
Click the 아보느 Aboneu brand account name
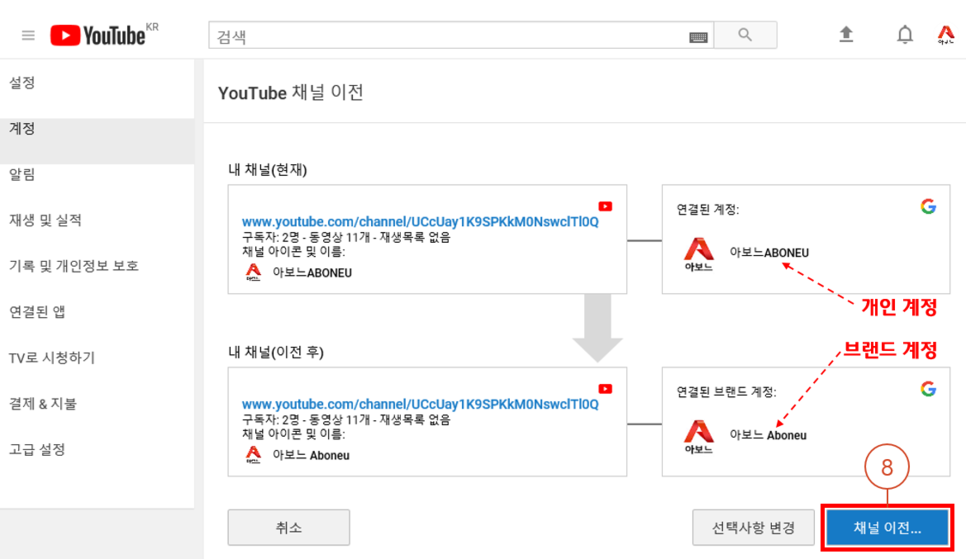click(x=768, y=435)
